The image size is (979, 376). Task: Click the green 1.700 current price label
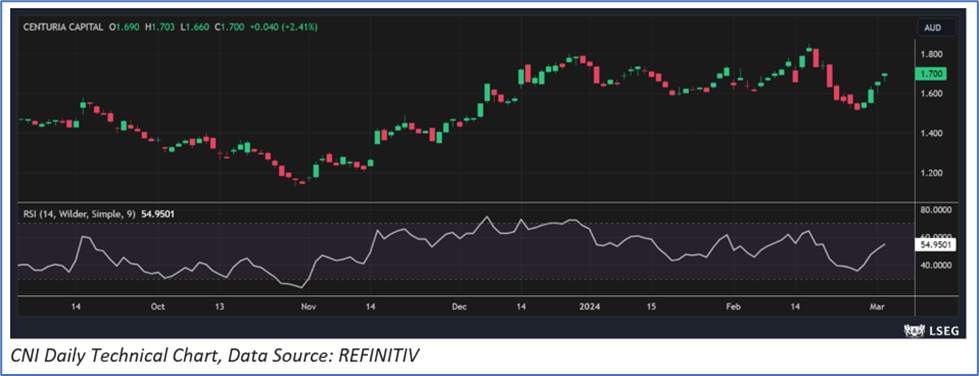pyautogui.click(x=930, y=74)
